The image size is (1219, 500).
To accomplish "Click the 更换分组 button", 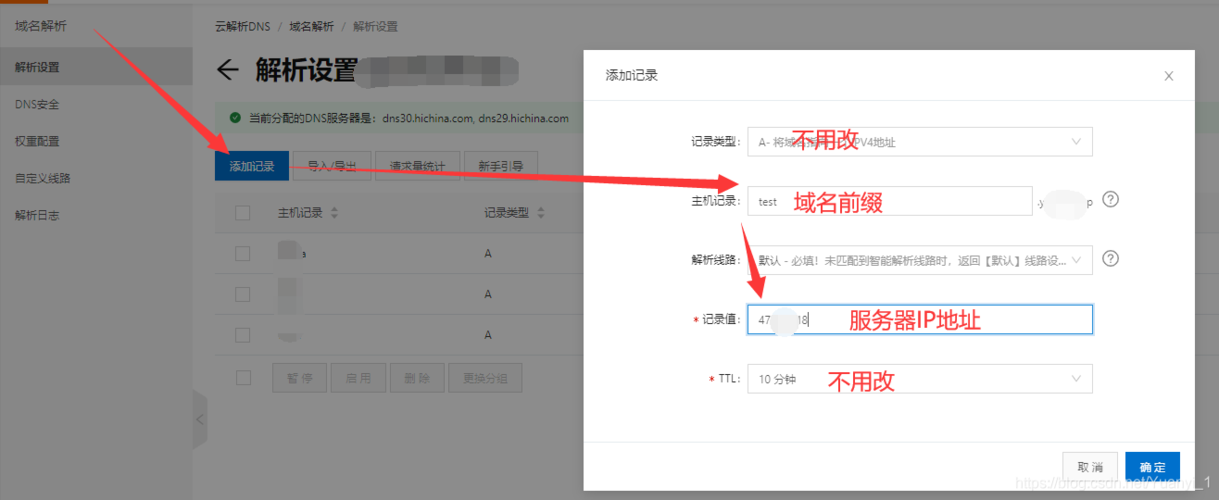I will click(x=486, y=378).
